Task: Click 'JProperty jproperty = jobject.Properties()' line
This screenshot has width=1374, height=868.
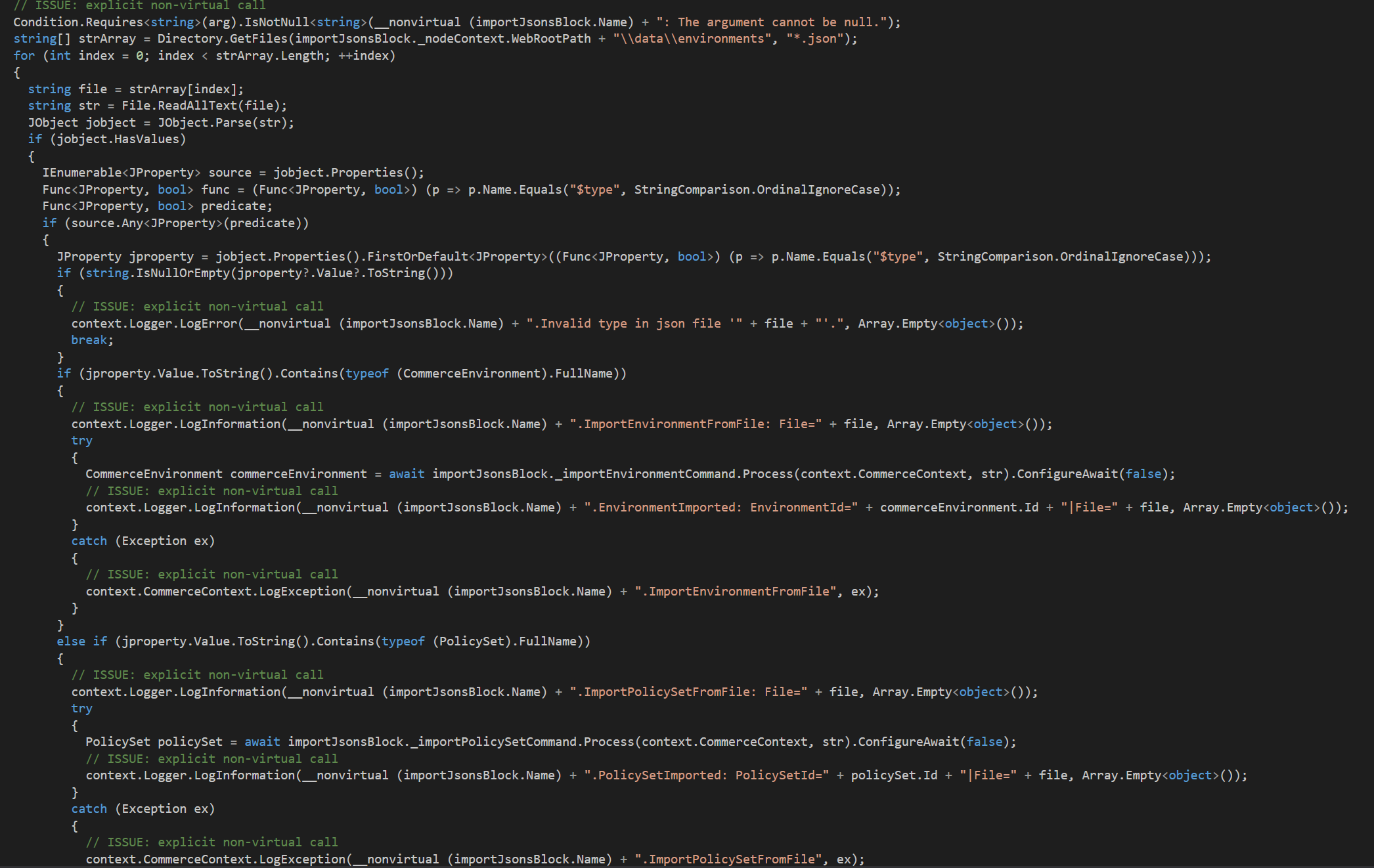Action: click(x=634, y=257)
